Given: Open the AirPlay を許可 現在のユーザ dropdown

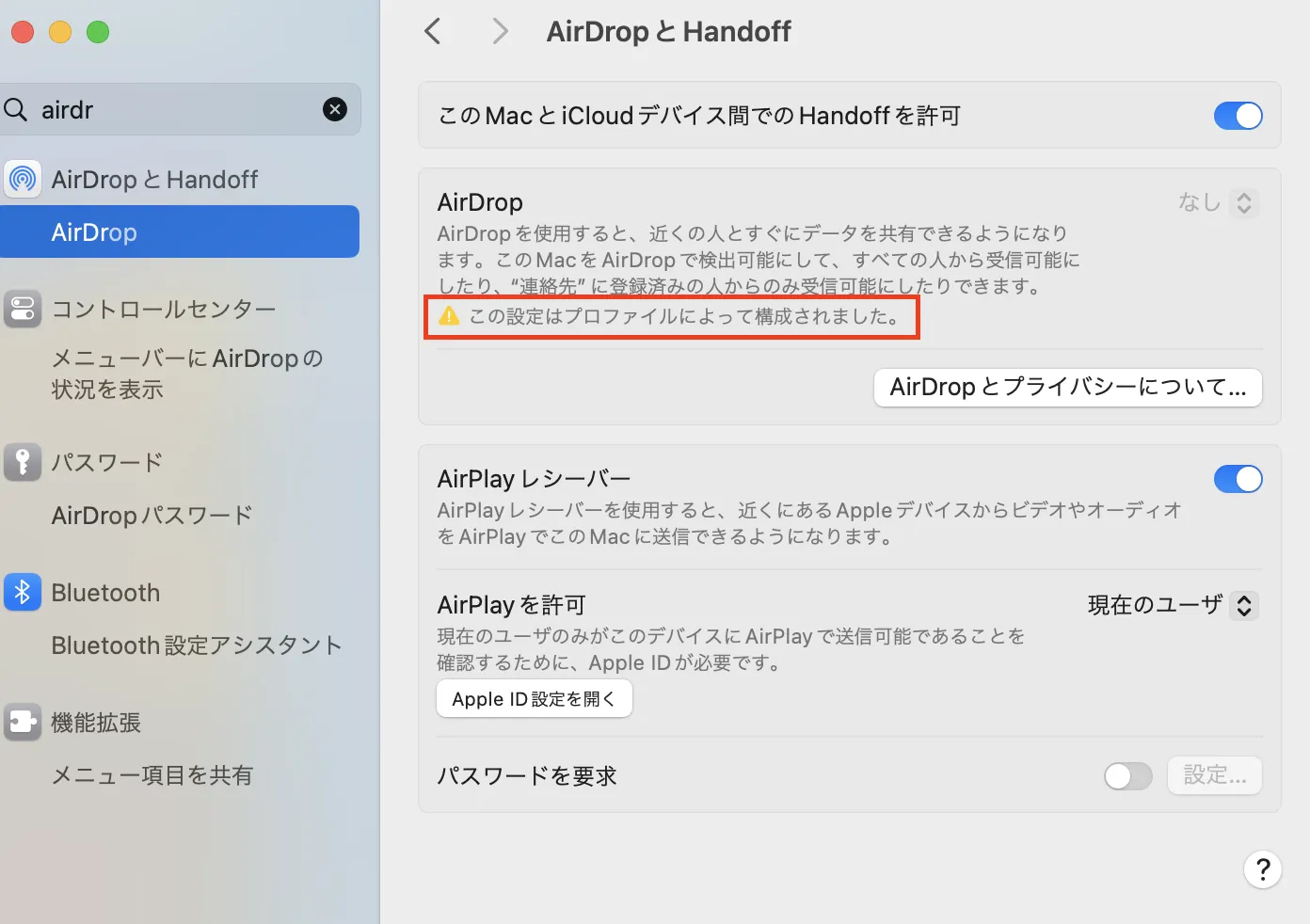Looking at the screenshot, I should coord(1173,605).
